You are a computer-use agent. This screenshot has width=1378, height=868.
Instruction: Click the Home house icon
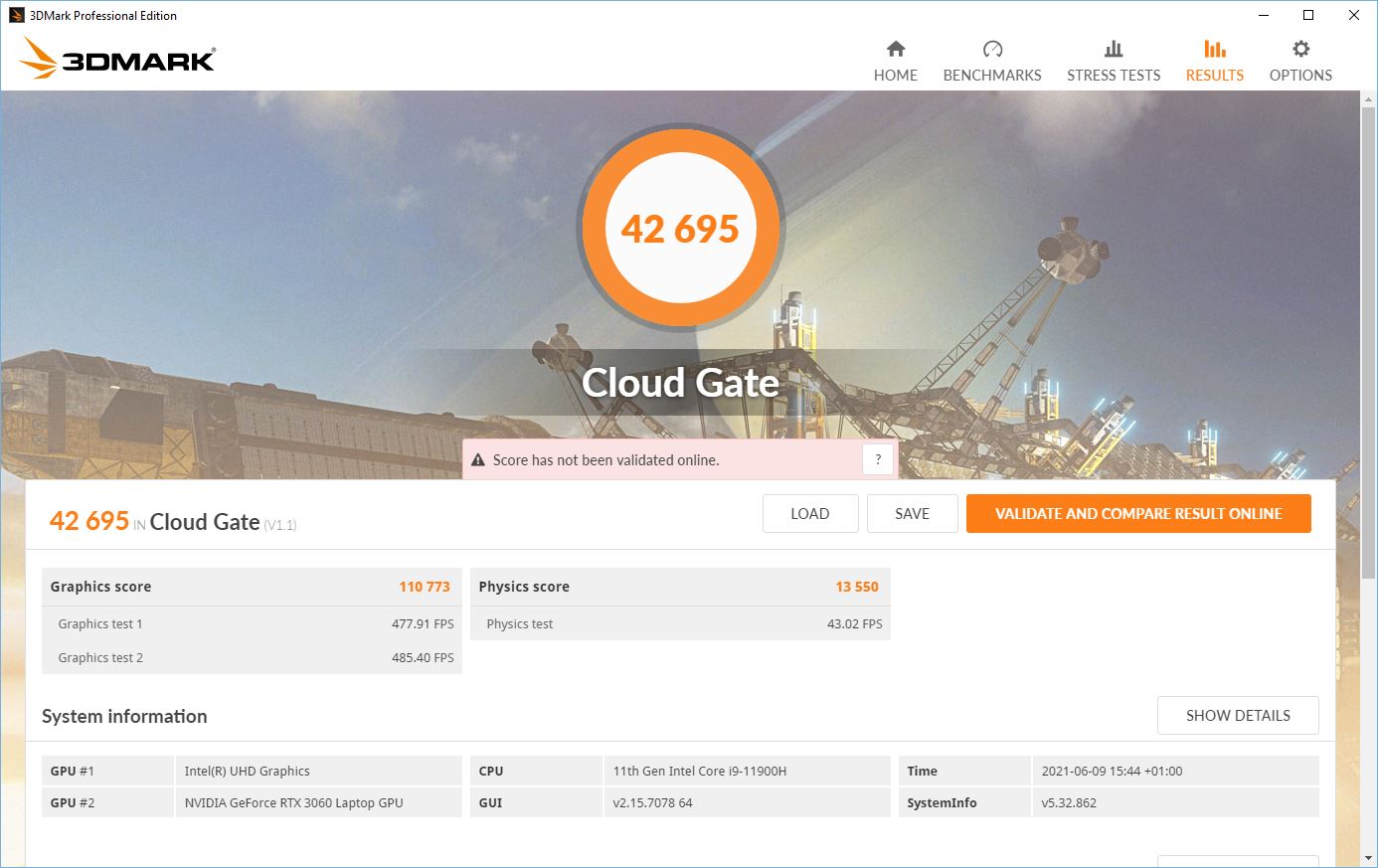click(896, 49)
